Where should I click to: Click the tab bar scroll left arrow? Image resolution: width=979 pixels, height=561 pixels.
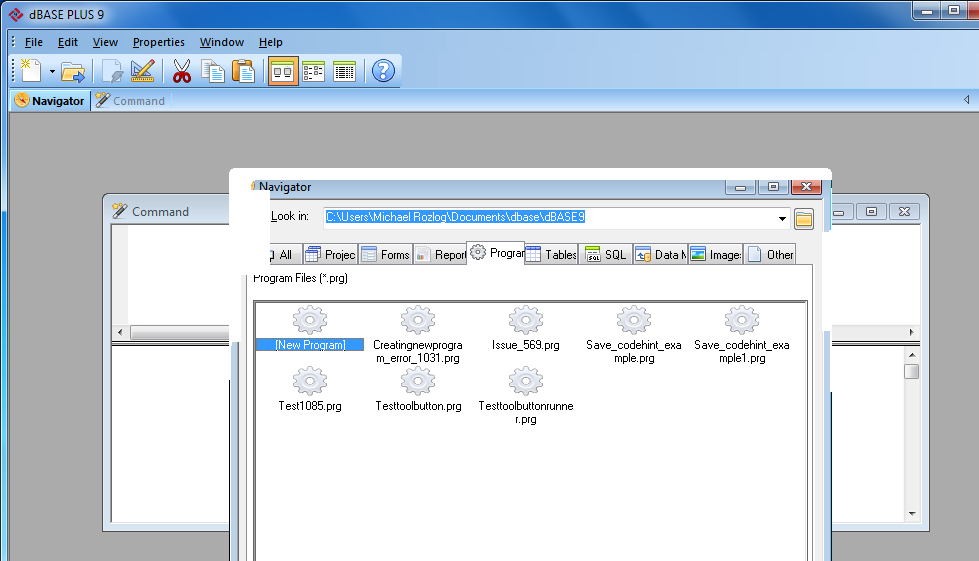click(x=966, y=100)
